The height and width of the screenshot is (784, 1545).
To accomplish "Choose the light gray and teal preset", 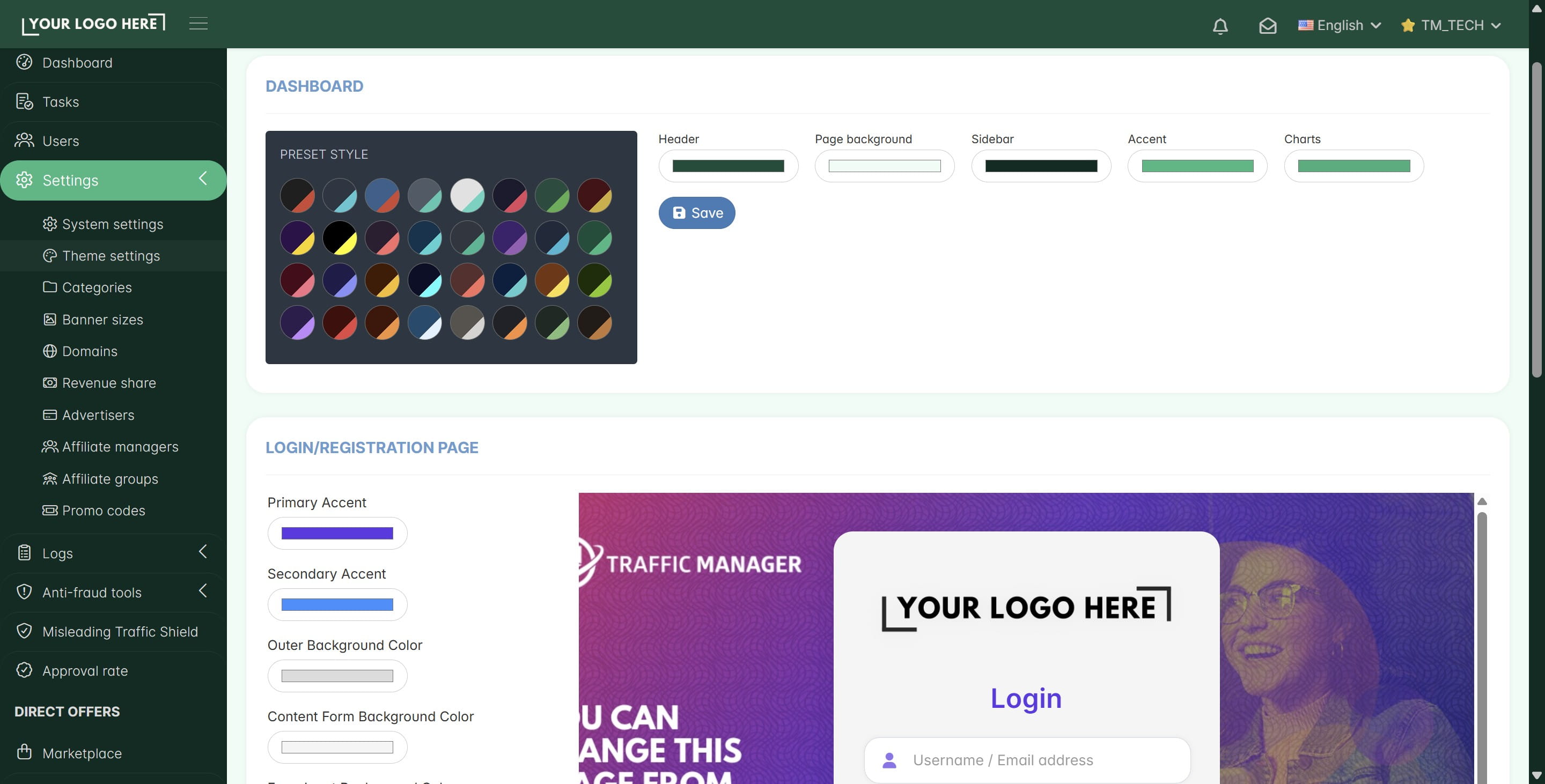I will pos(467,195).
